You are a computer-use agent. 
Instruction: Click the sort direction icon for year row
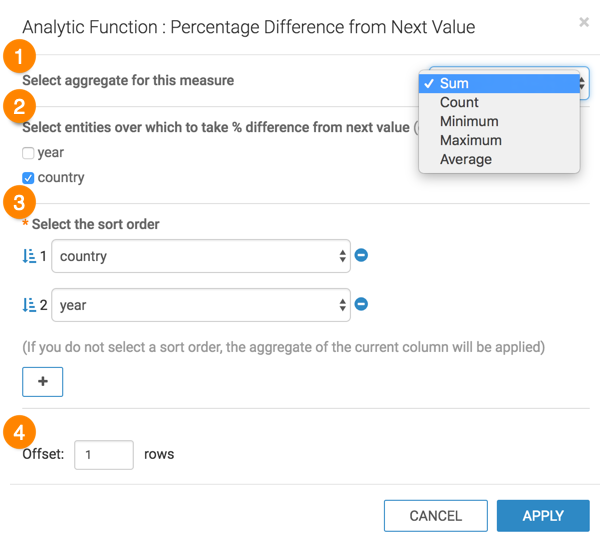click(28, 305)
